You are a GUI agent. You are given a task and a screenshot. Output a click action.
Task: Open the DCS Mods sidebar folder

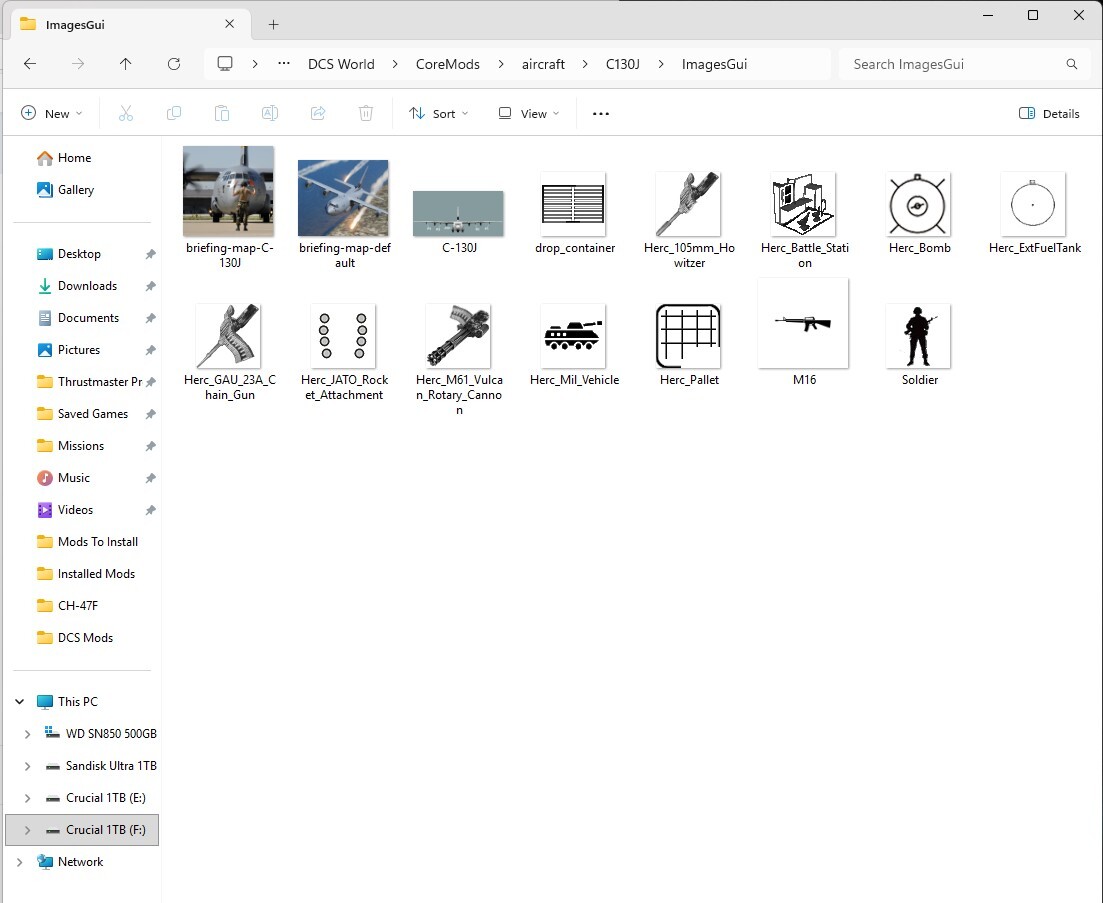coord(85,638)
